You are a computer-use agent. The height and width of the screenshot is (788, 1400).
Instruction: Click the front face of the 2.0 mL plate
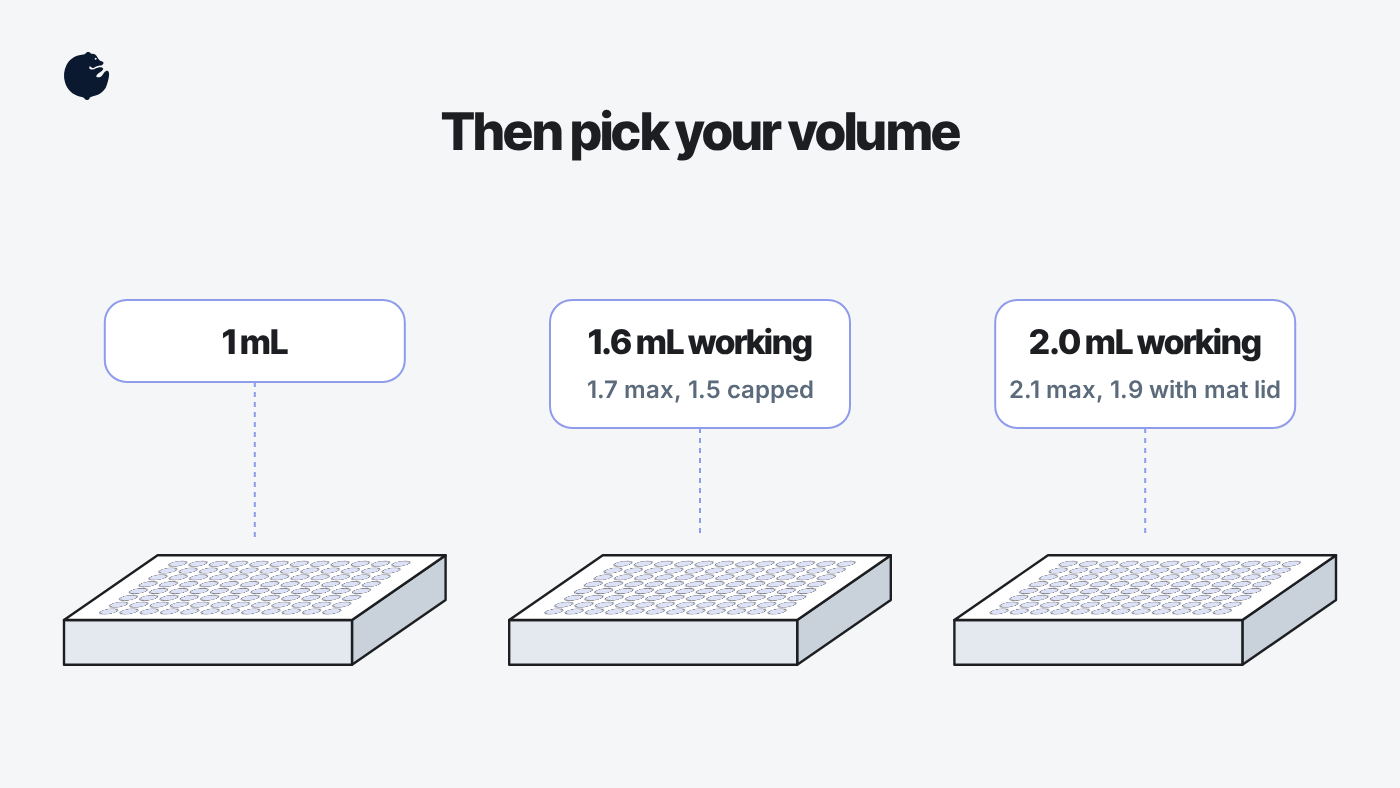(x=1098, y=642)
